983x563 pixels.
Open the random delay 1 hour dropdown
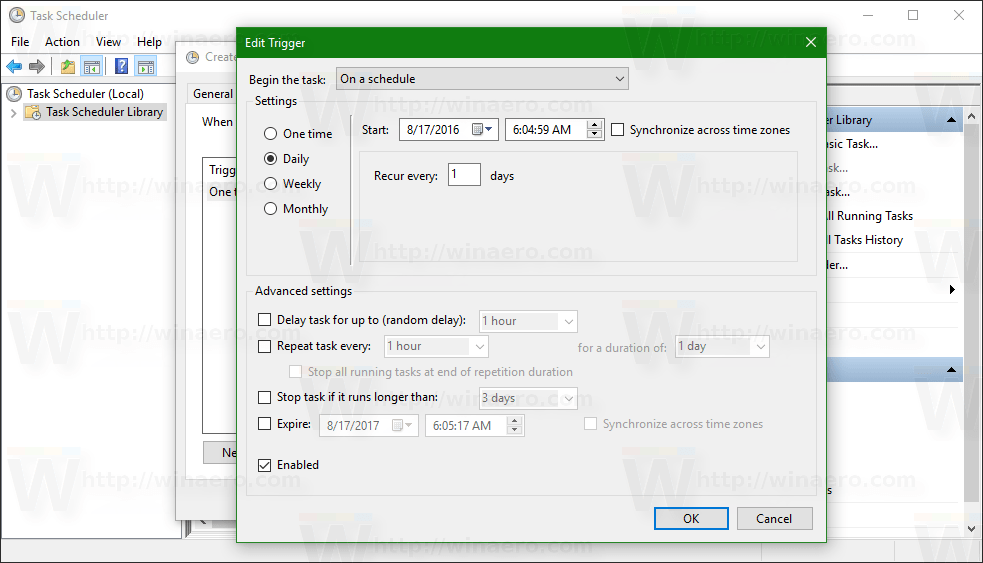(528, 321)
